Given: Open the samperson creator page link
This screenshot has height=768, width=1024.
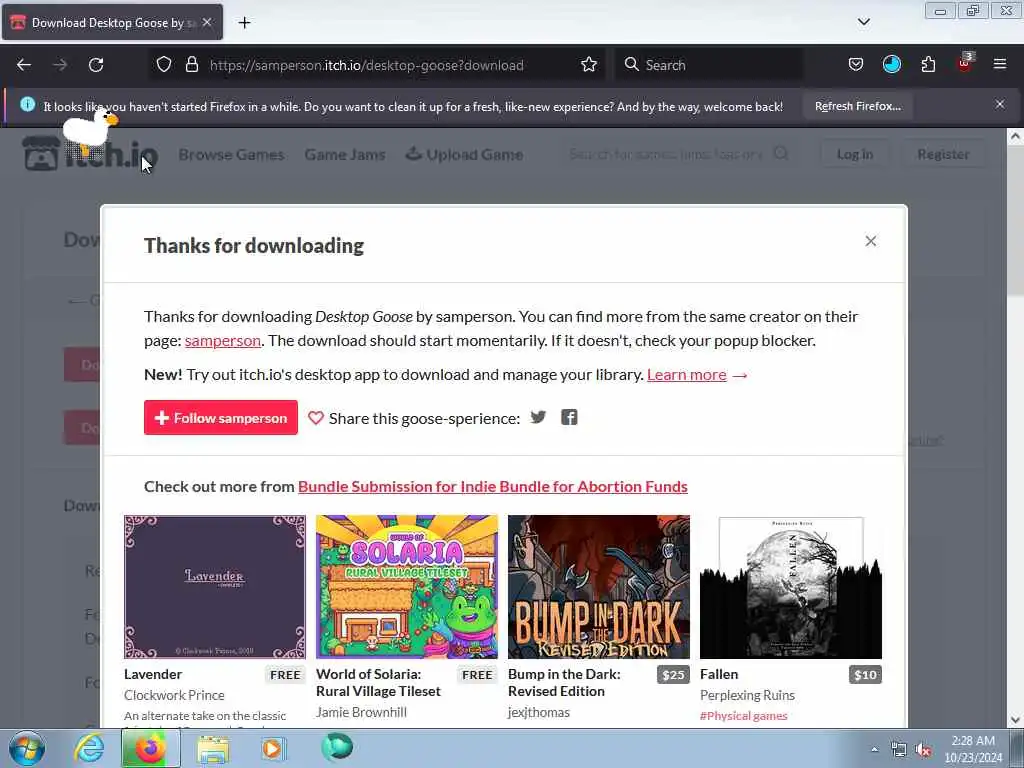Looking at the screenshot, I should tap(223, 341).
